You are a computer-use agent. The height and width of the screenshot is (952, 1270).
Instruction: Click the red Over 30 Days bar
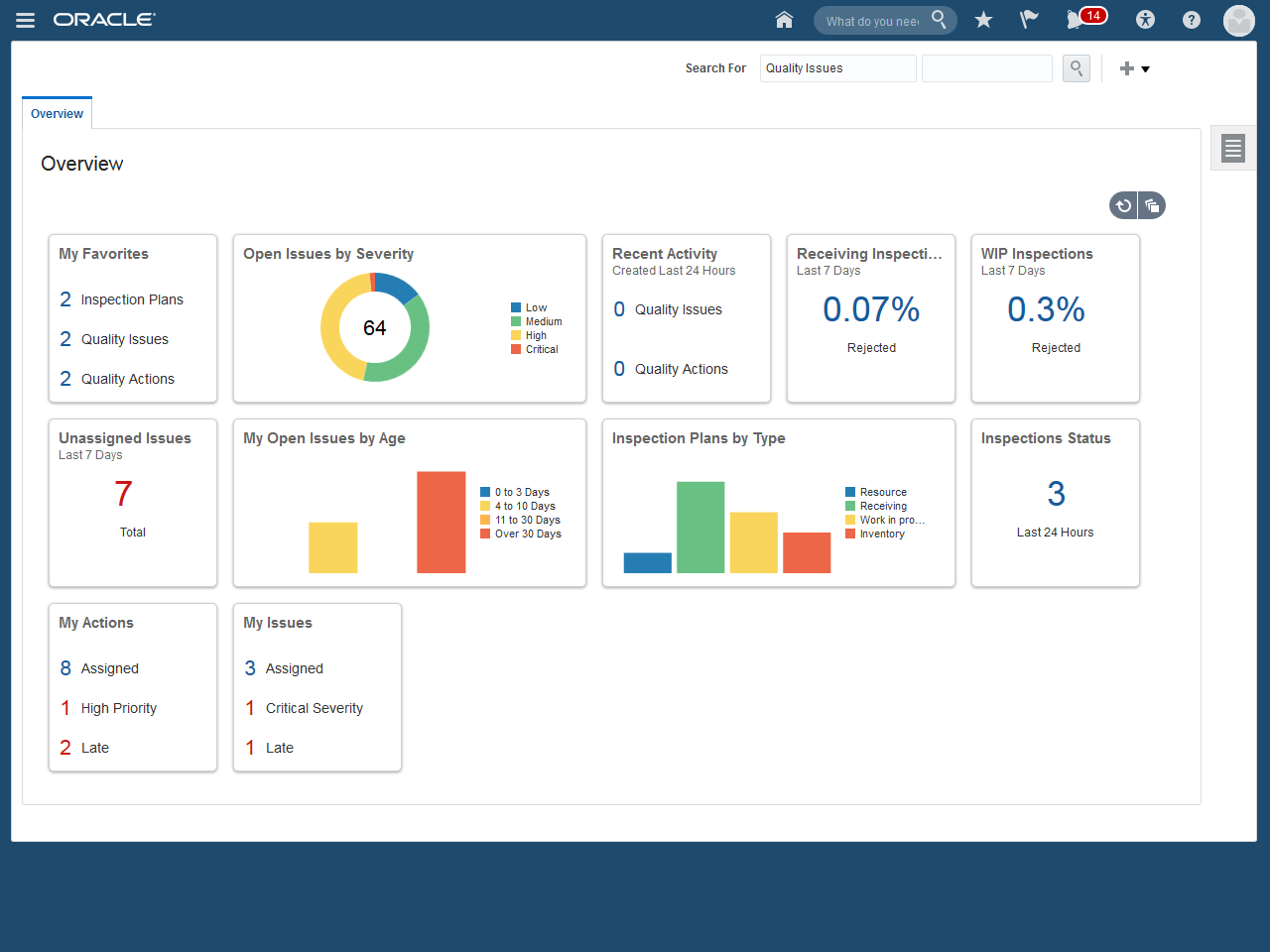(x=442, y=523)
